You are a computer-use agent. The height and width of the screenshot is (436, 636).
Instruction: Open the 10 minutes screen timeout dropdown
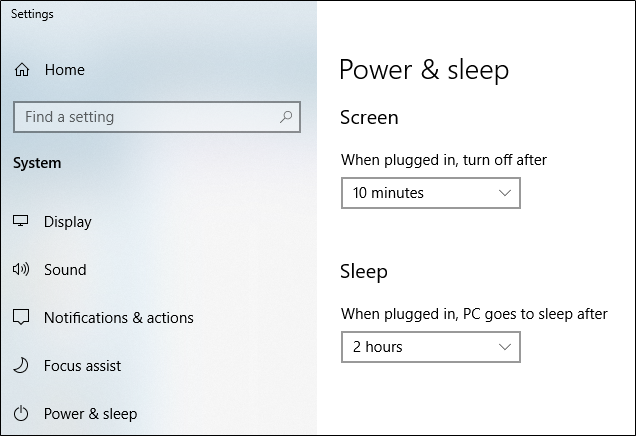click(x=431, y=193)
